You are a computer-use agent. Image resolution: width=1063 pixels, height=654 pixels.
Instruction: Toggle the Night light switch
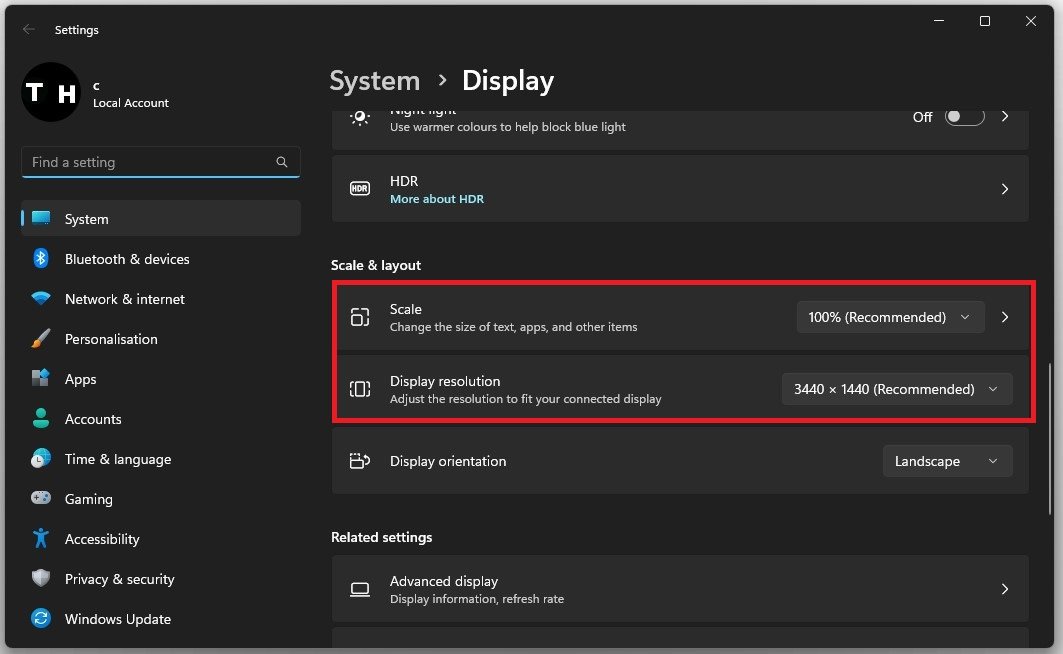point(965,117)
